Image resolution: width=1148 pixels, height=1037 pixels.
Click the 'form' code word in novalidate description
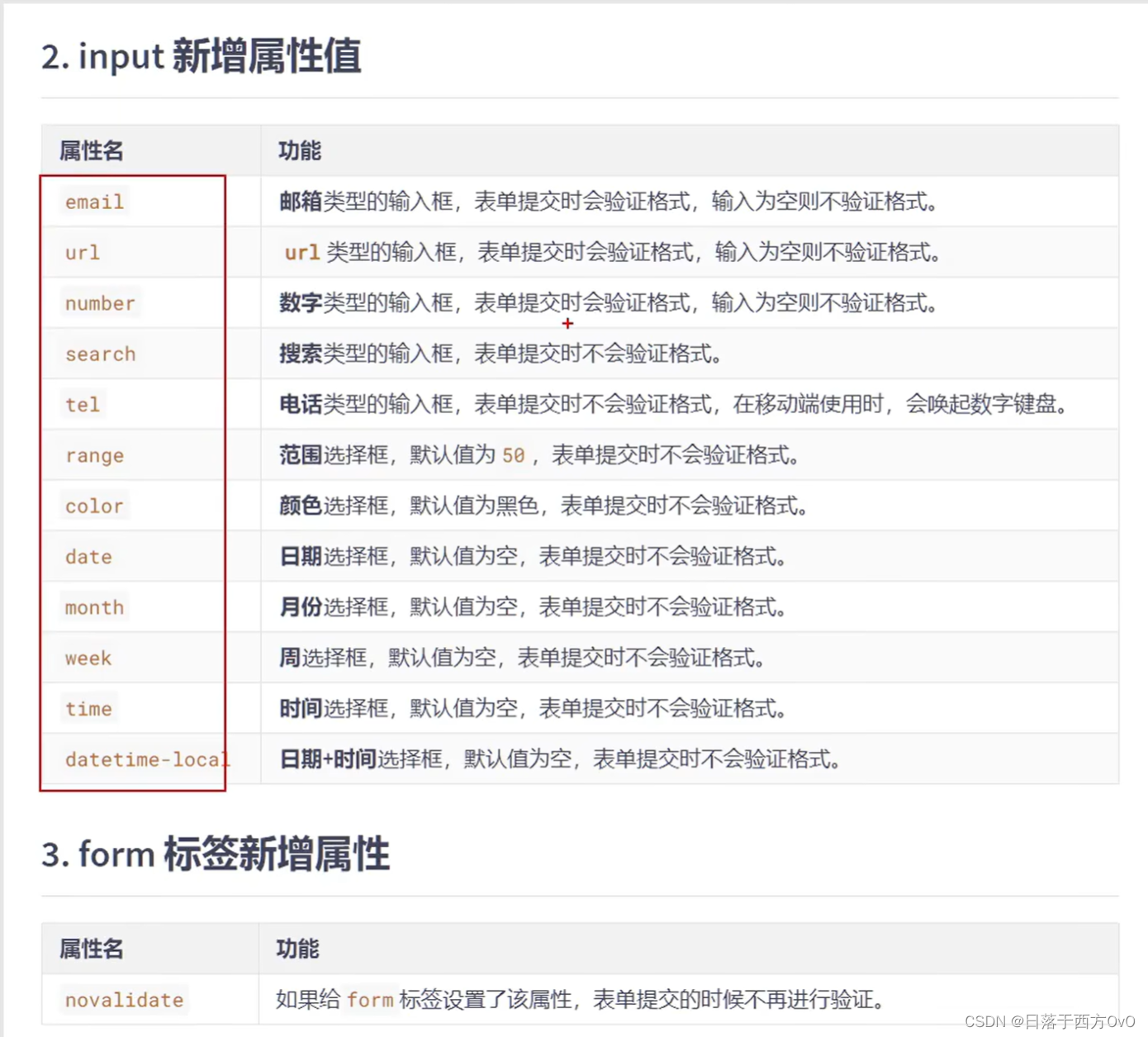click(x=370, y=1000)
